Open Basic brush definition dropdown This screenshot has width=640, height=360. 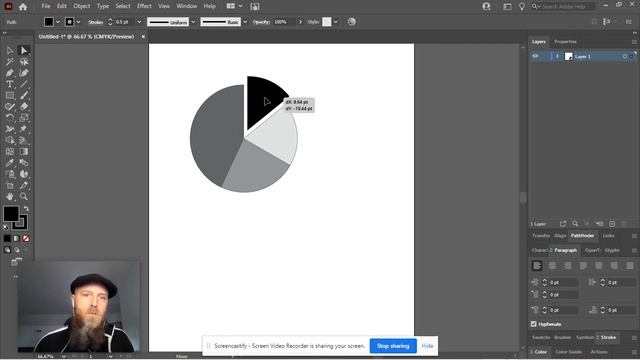(x=245, y=22)
